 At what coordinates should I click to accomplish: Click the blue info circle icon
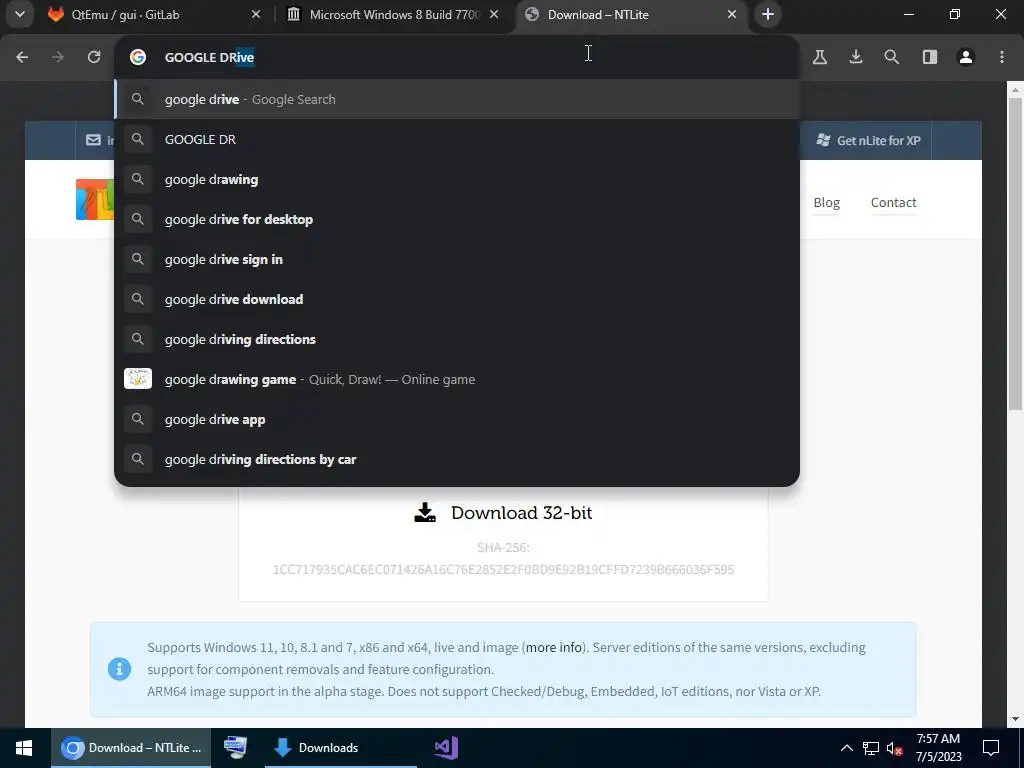tap(120, 669)
